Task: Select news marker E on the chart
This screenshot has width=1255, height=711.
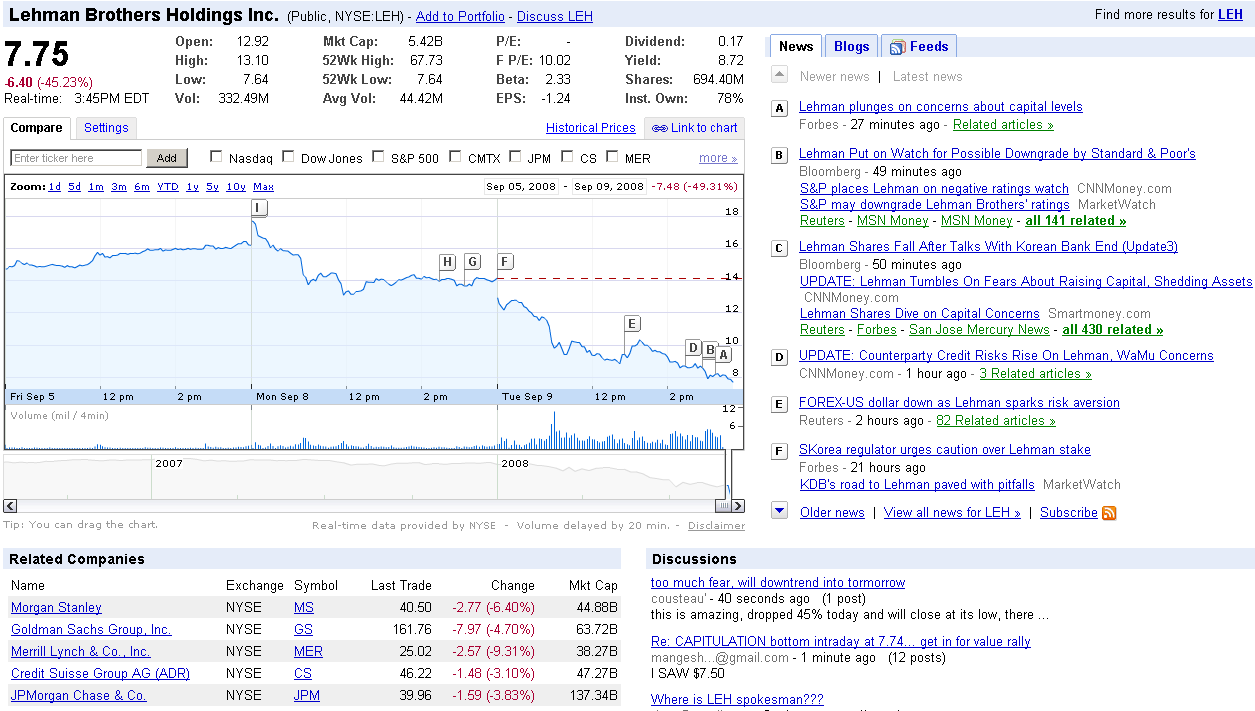Action: pos(631,323)
